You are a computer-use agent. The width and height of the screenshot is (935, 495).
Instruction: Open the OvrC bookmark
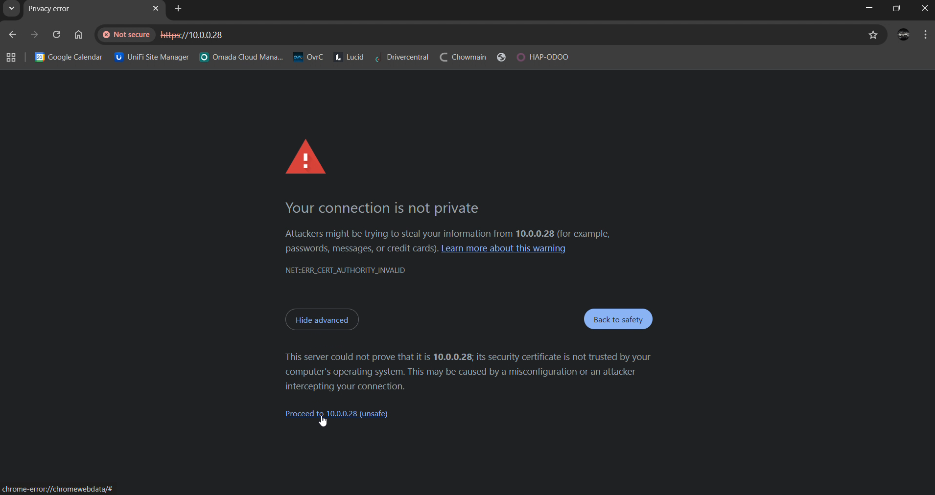point(310,57)
